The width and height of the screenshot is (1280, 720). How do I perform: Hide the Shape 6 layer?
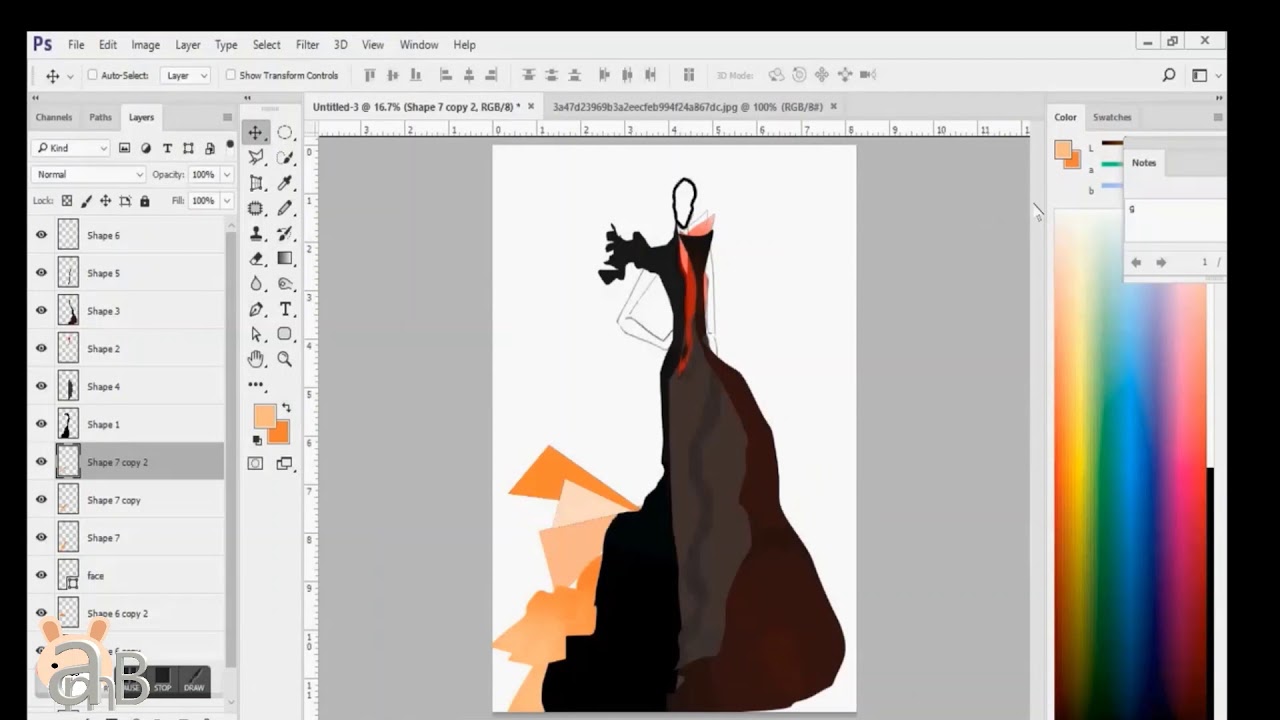click(x=41, y=235)
